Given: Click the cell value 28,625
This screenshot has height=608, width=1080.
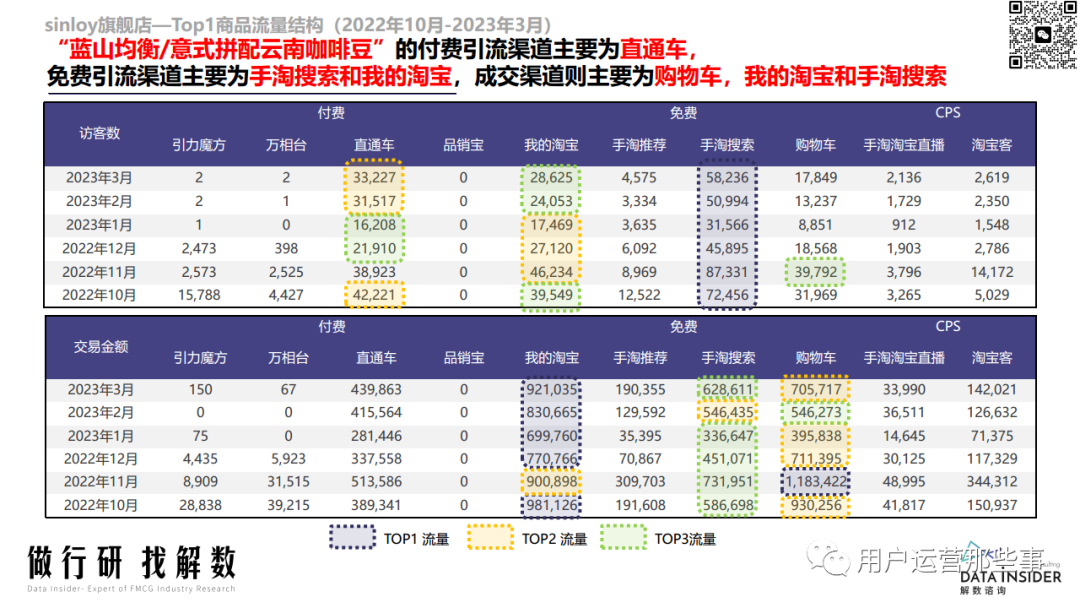Looking at the screenshot, I should [551, 178].
